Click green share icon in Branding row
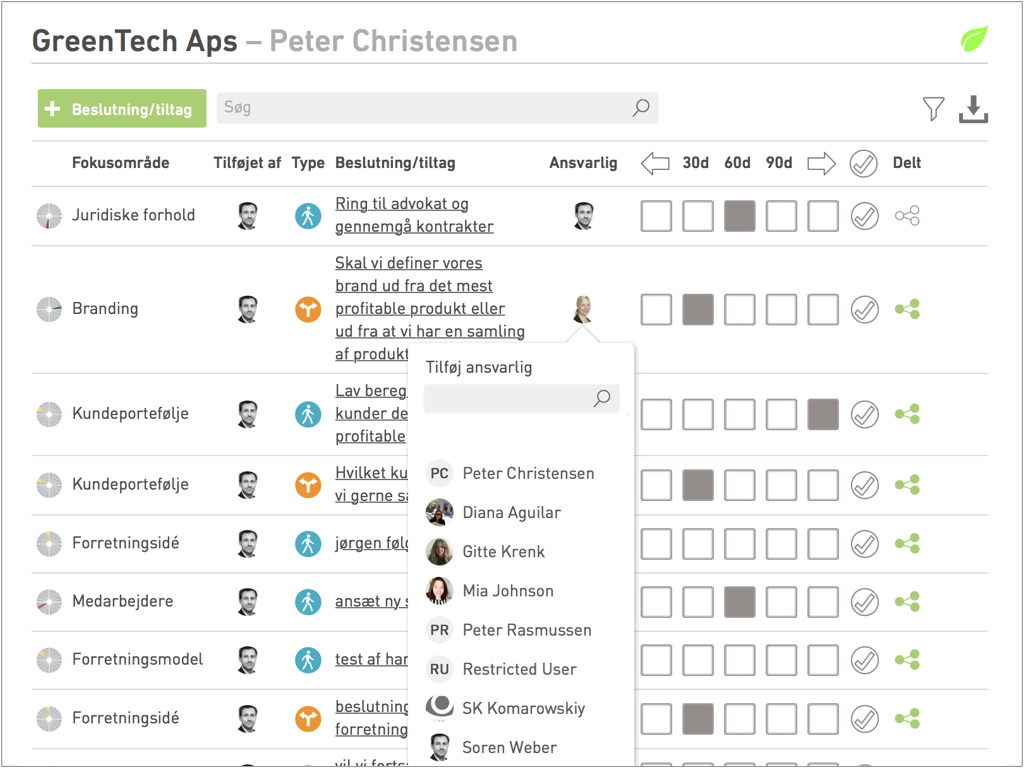The width and height of the screenshot is (1024, 768). point(907,310)
